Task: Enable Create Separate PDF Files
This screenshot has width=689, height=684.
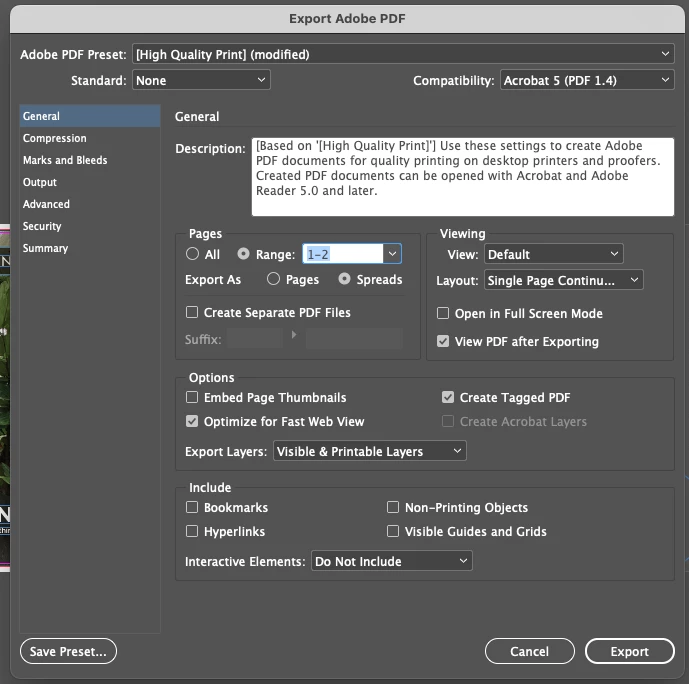Action: click(192, 312)
